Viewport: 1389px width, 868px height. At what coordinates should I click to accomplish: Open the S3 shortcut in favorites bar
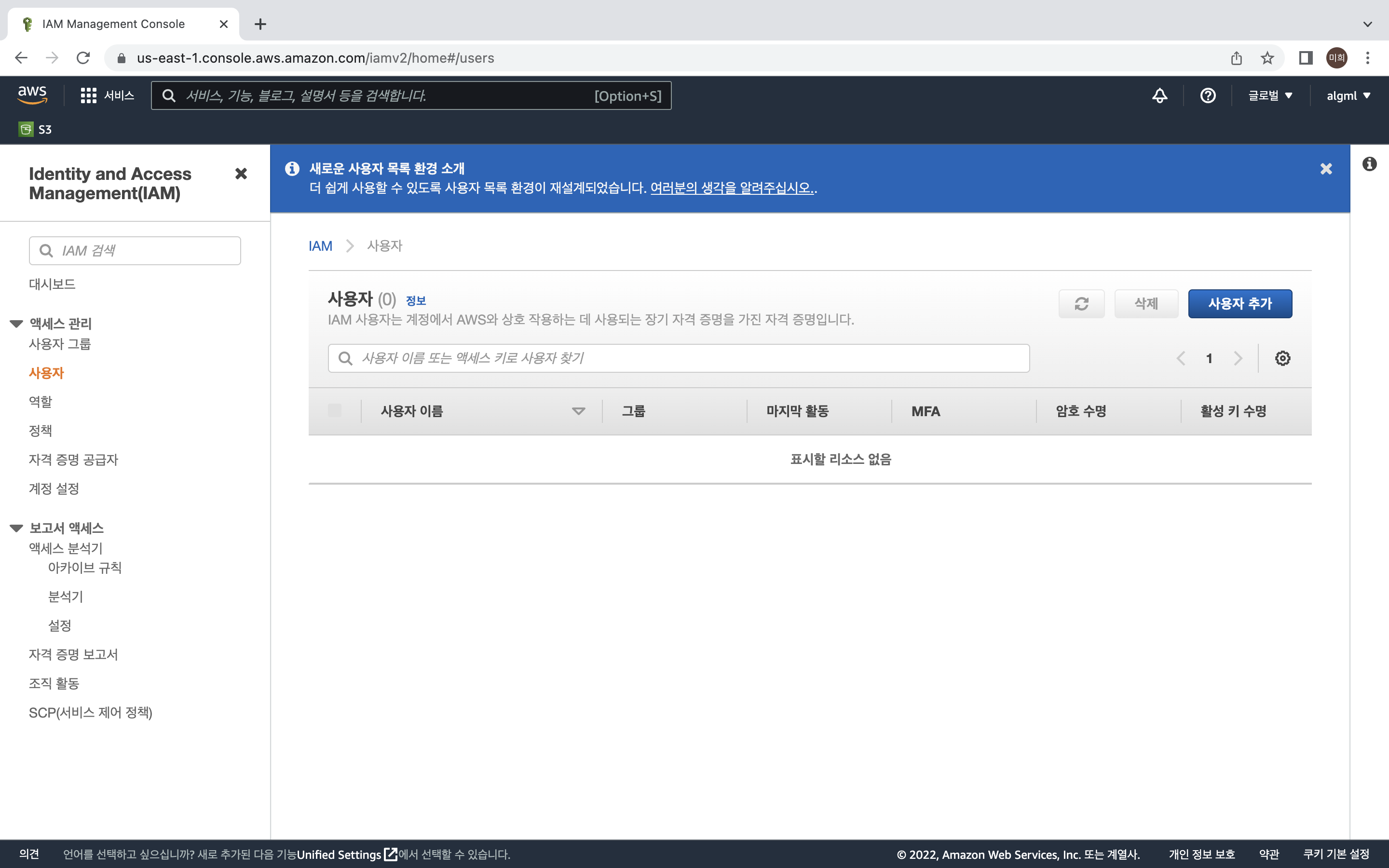pyautogui.click(x=36, y=129)
